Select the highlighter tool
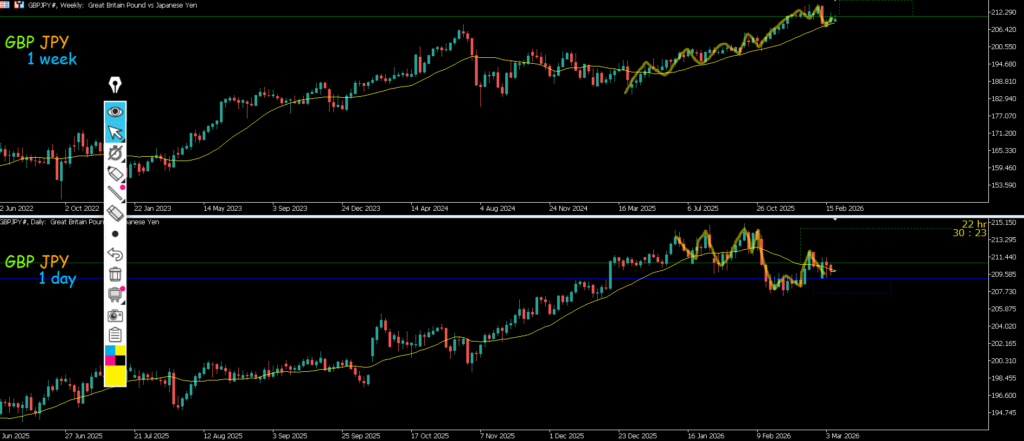This screenshot has width=1024, height=441. [x=115, y=174]
